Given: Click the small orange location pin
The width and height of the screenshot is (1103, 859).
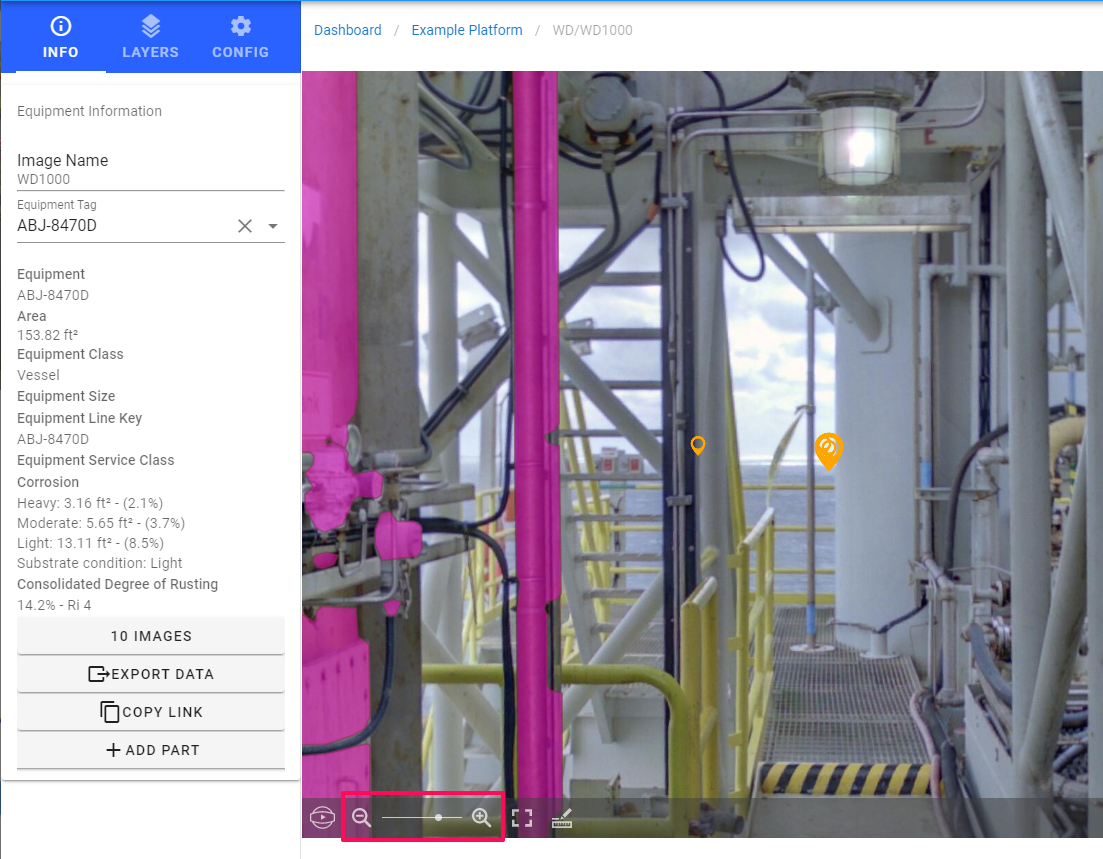Looking at the screenshot, I should tap(698, 445).
